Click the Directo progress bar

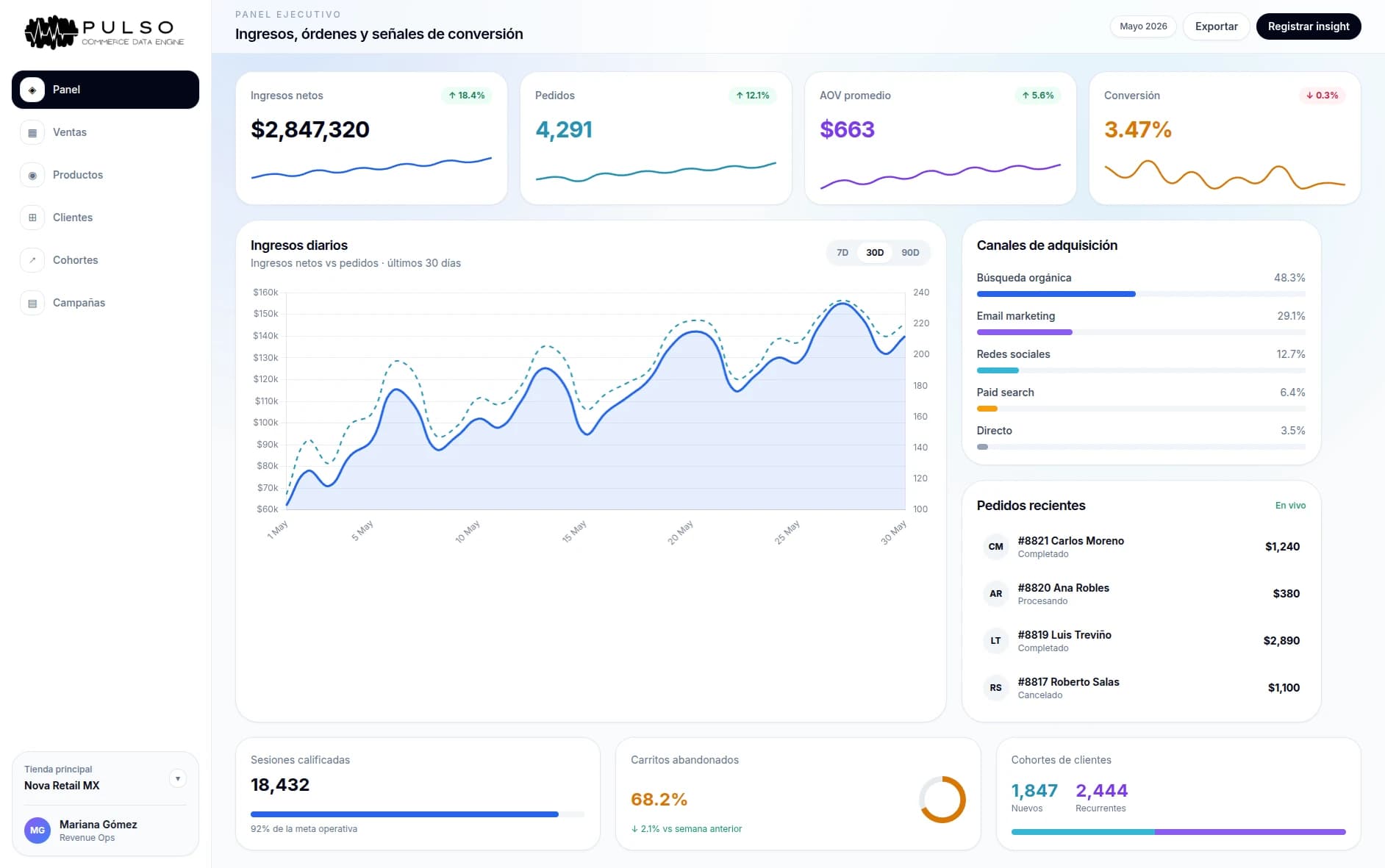(1141, 447)
